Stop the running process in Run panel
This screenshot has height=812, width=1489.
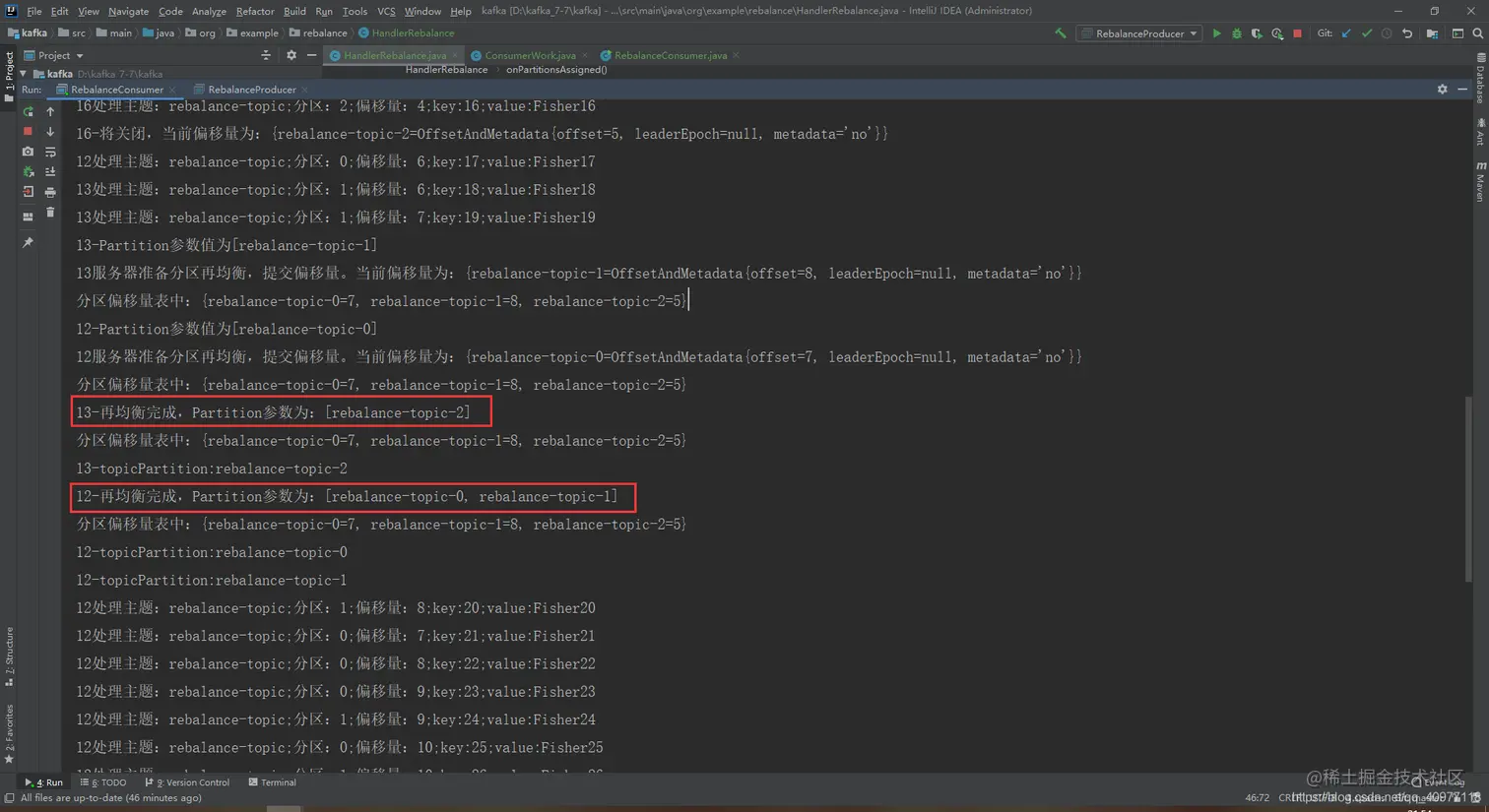(x=28, y=131)
